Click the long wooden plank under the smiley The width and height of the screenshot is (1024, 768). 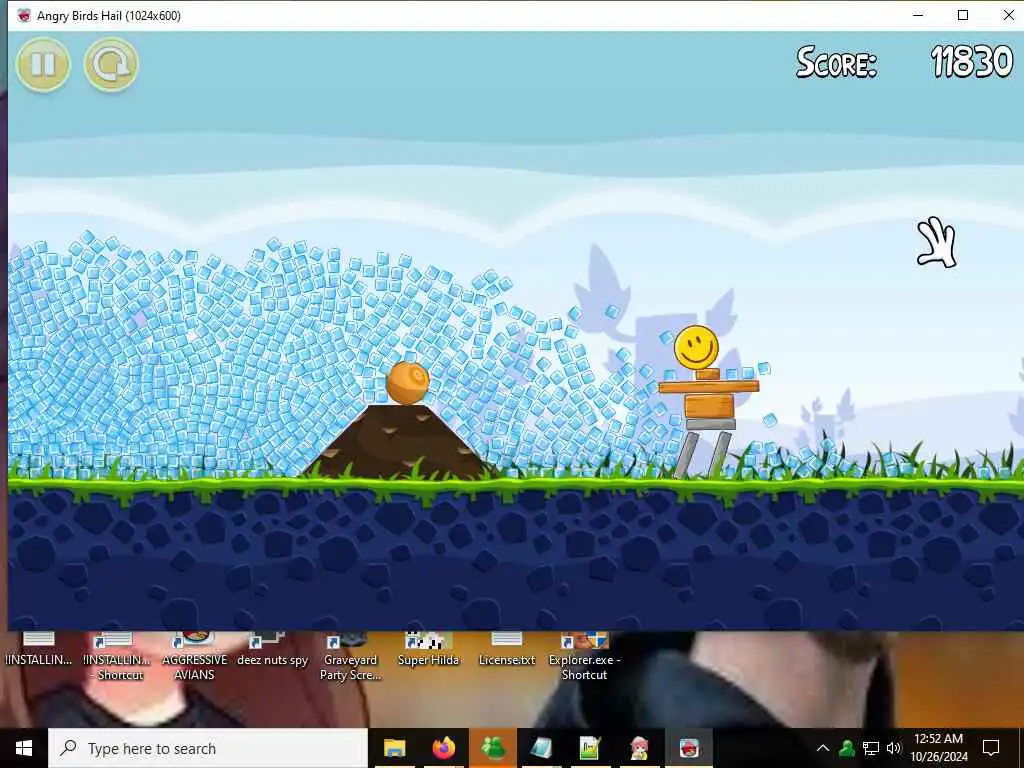click(x=709, y=387)
